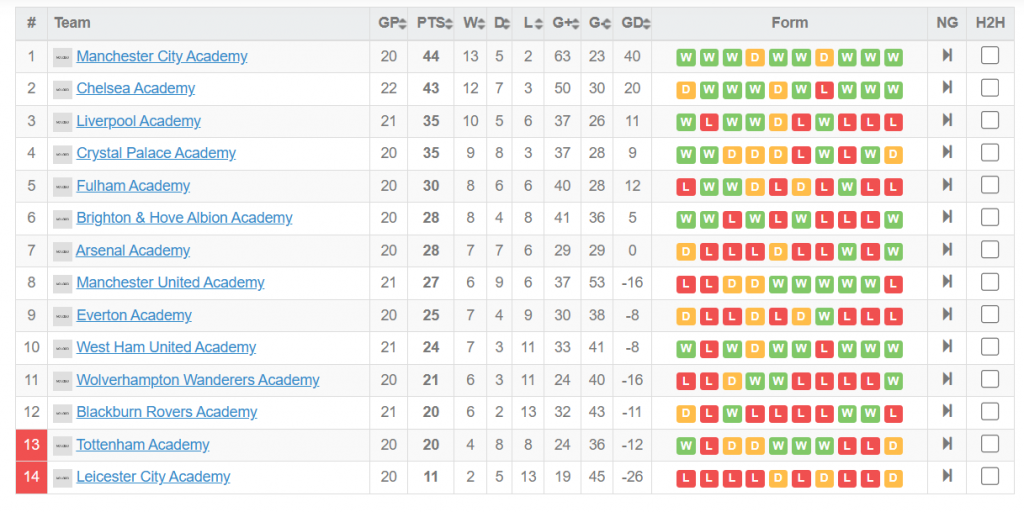The width and height of the screenshot is (1024, 512).
Task: Sort table by PTS column
Action: coord(433,22)
